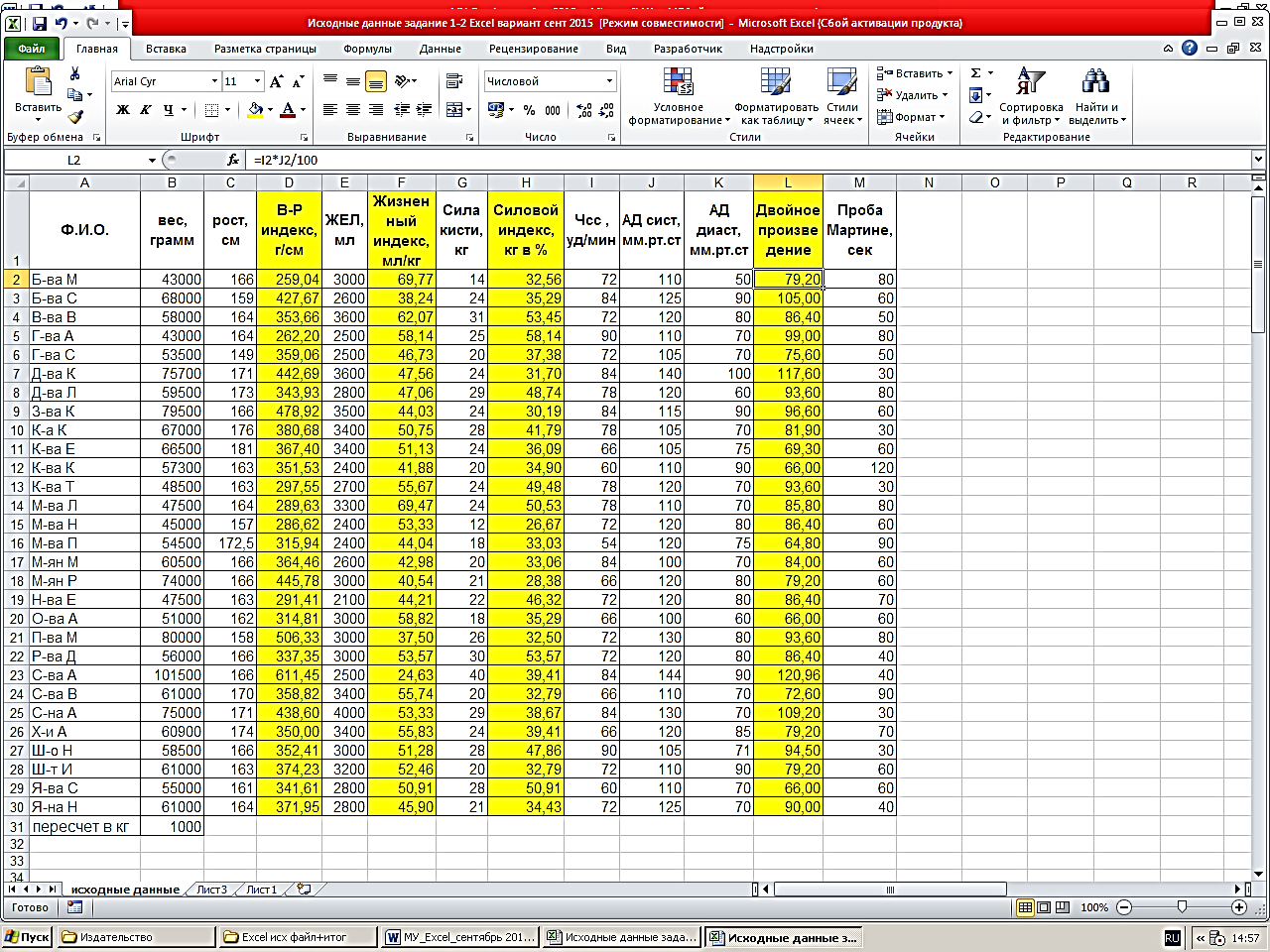Toggle wrap text button

pos(454,81)
